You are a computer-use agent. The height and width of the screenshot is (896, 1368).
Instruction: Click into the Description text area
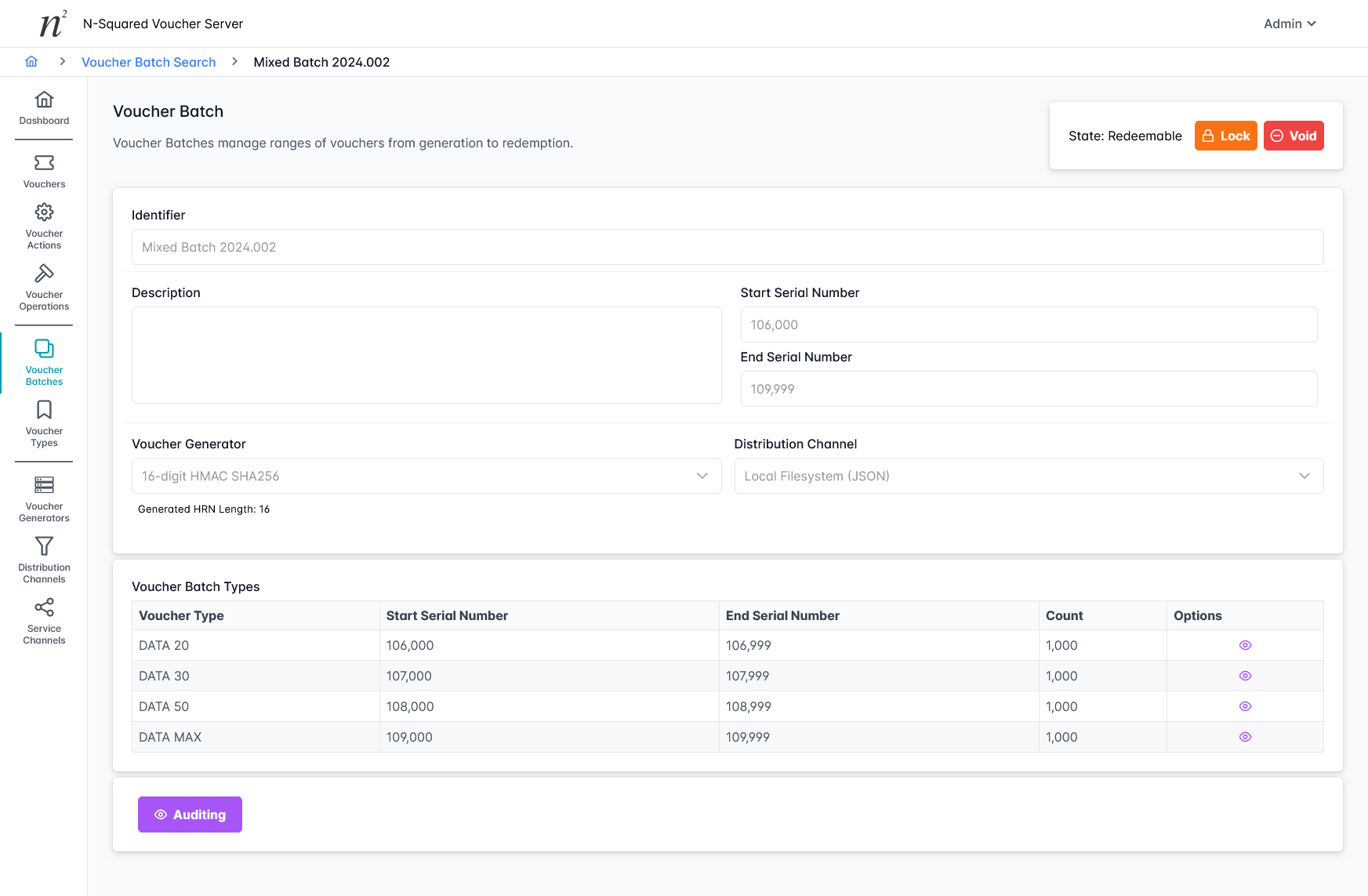(x=426, y=355)
